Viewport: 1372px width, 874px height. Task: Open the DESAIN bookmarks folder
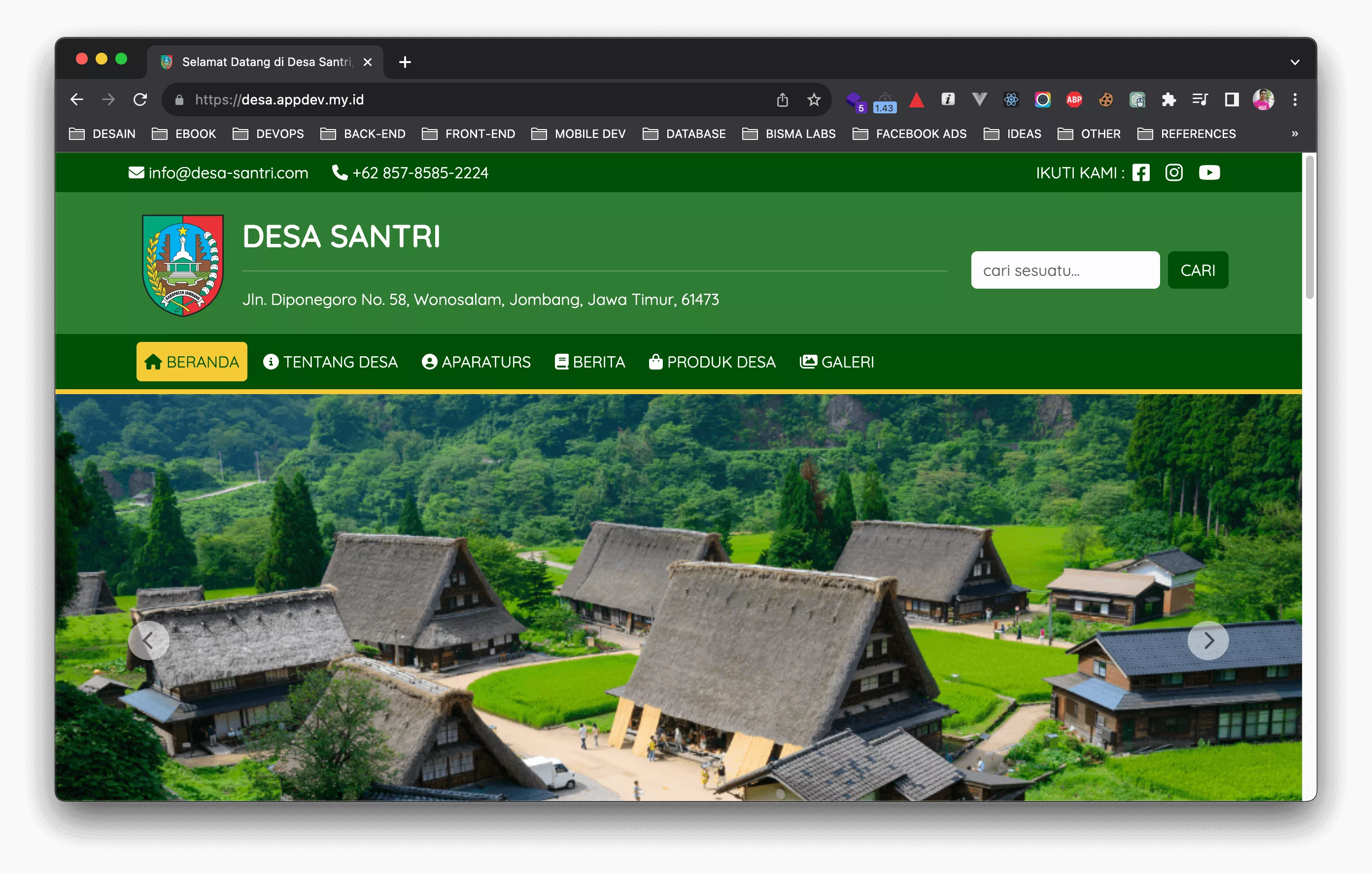click(102, 134)
